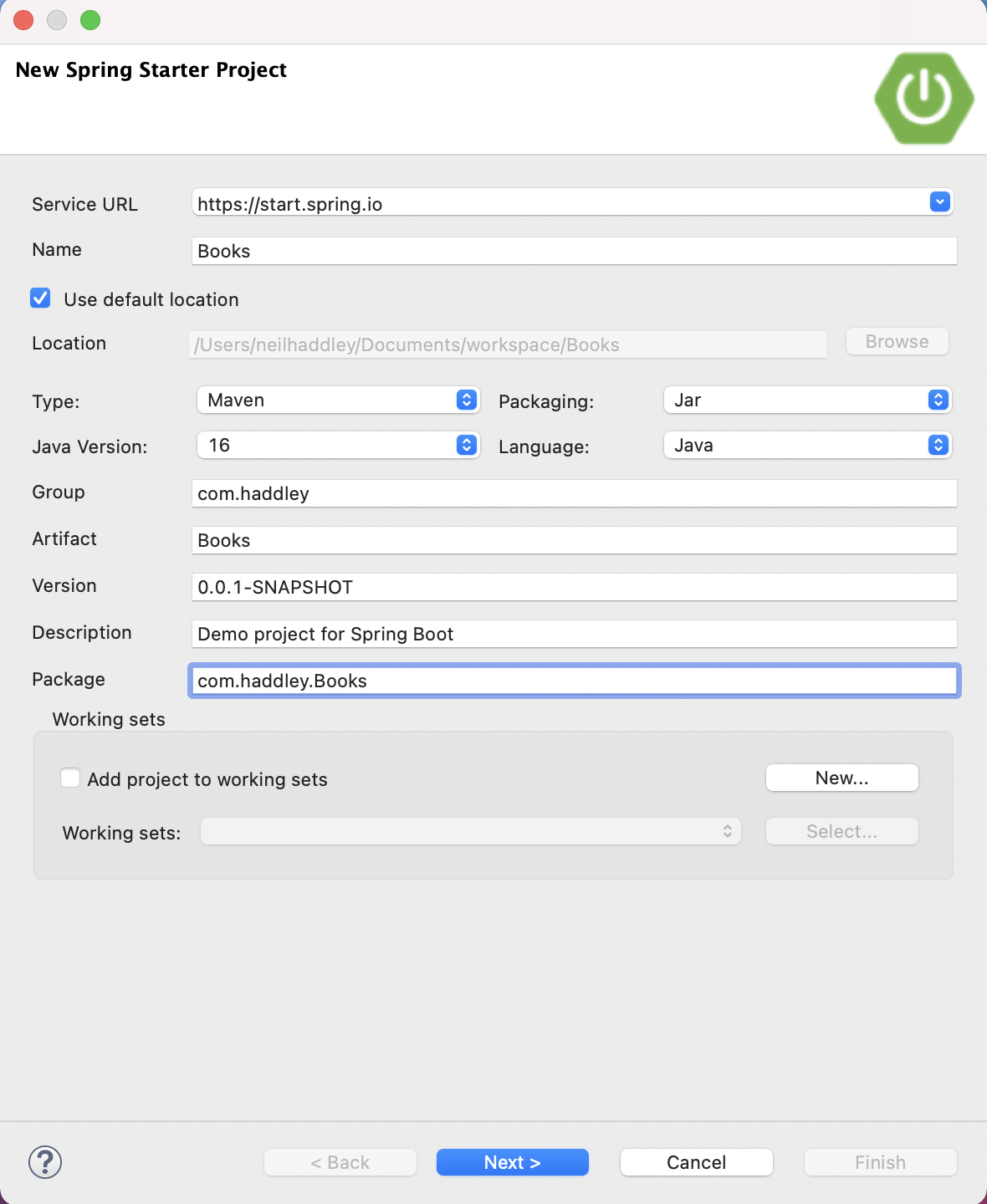
Task: Uncheck the Use default location checkbox
Action: click(x=40, y=298)
